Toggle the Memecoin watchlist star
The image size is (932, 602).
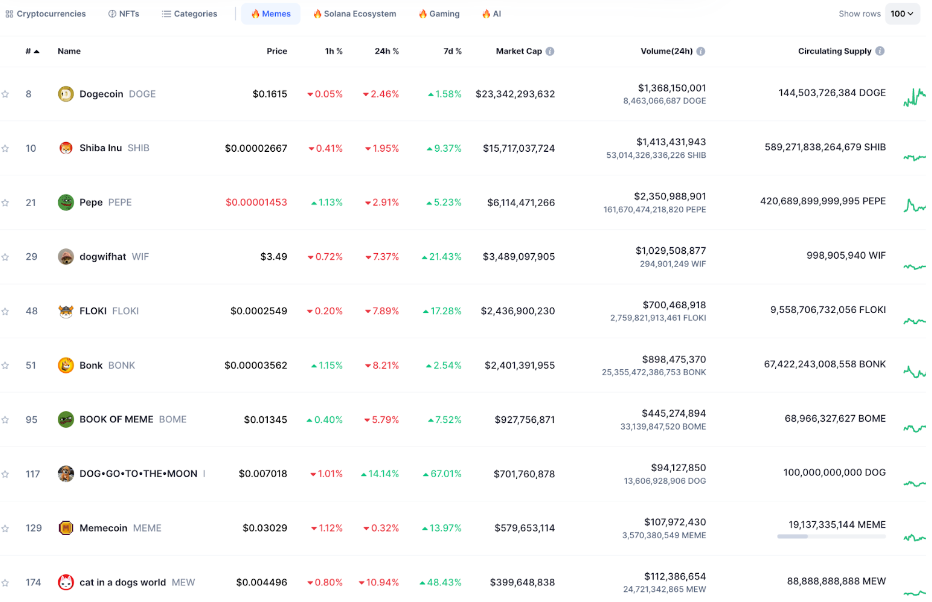click(x=5, y=528)
